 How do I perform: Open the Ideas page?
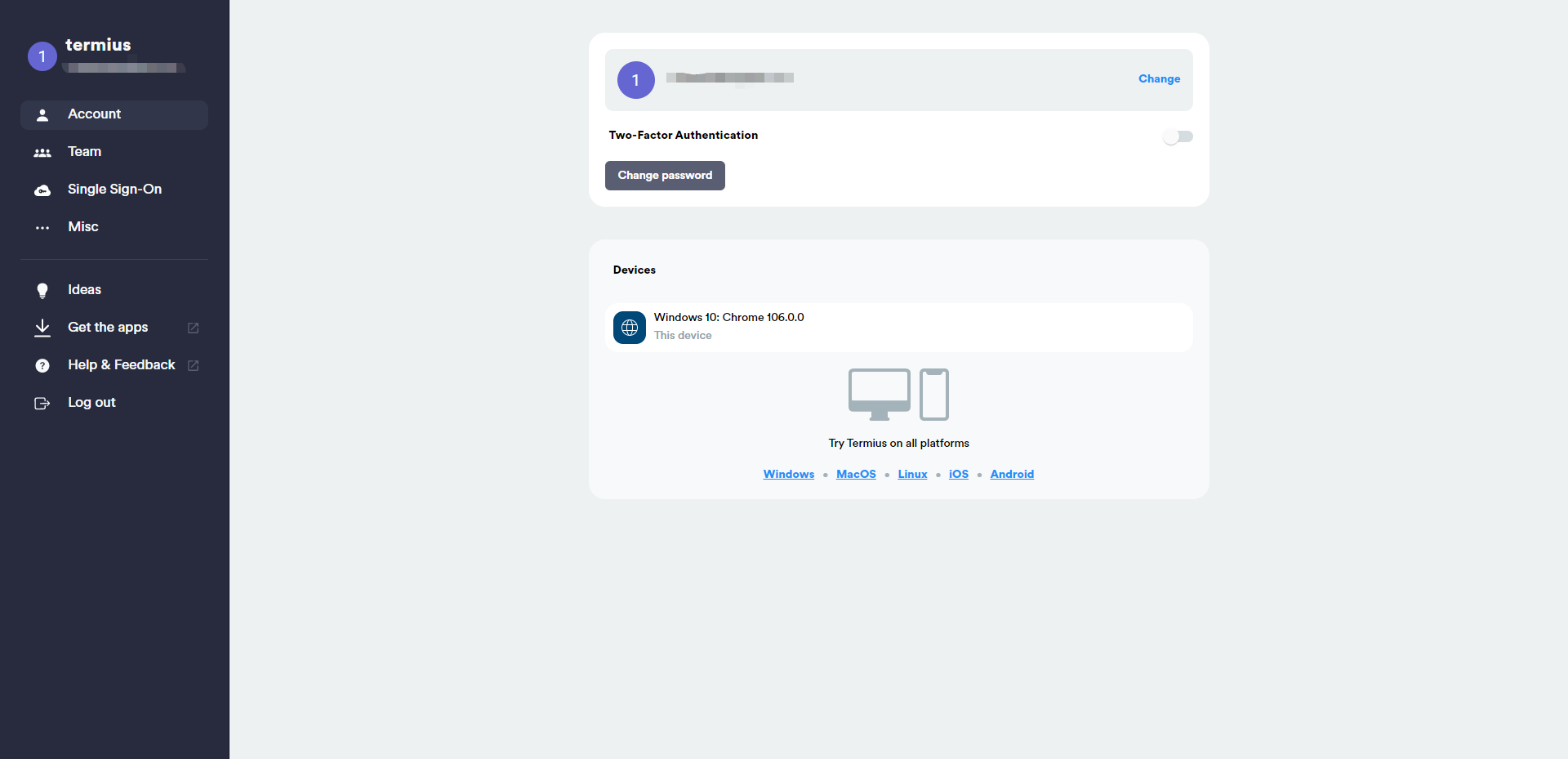(114, 291)
